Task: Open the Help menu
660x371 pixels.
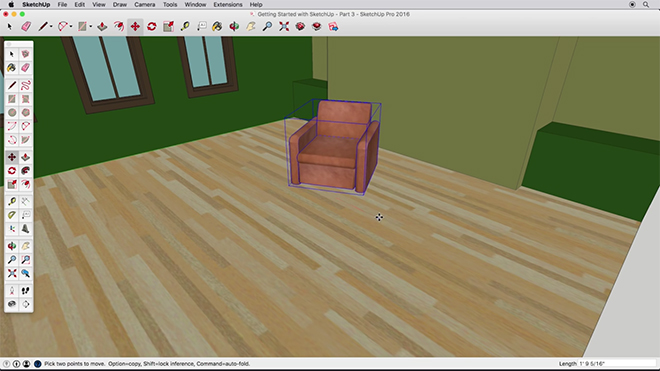Action: [256, 5]
